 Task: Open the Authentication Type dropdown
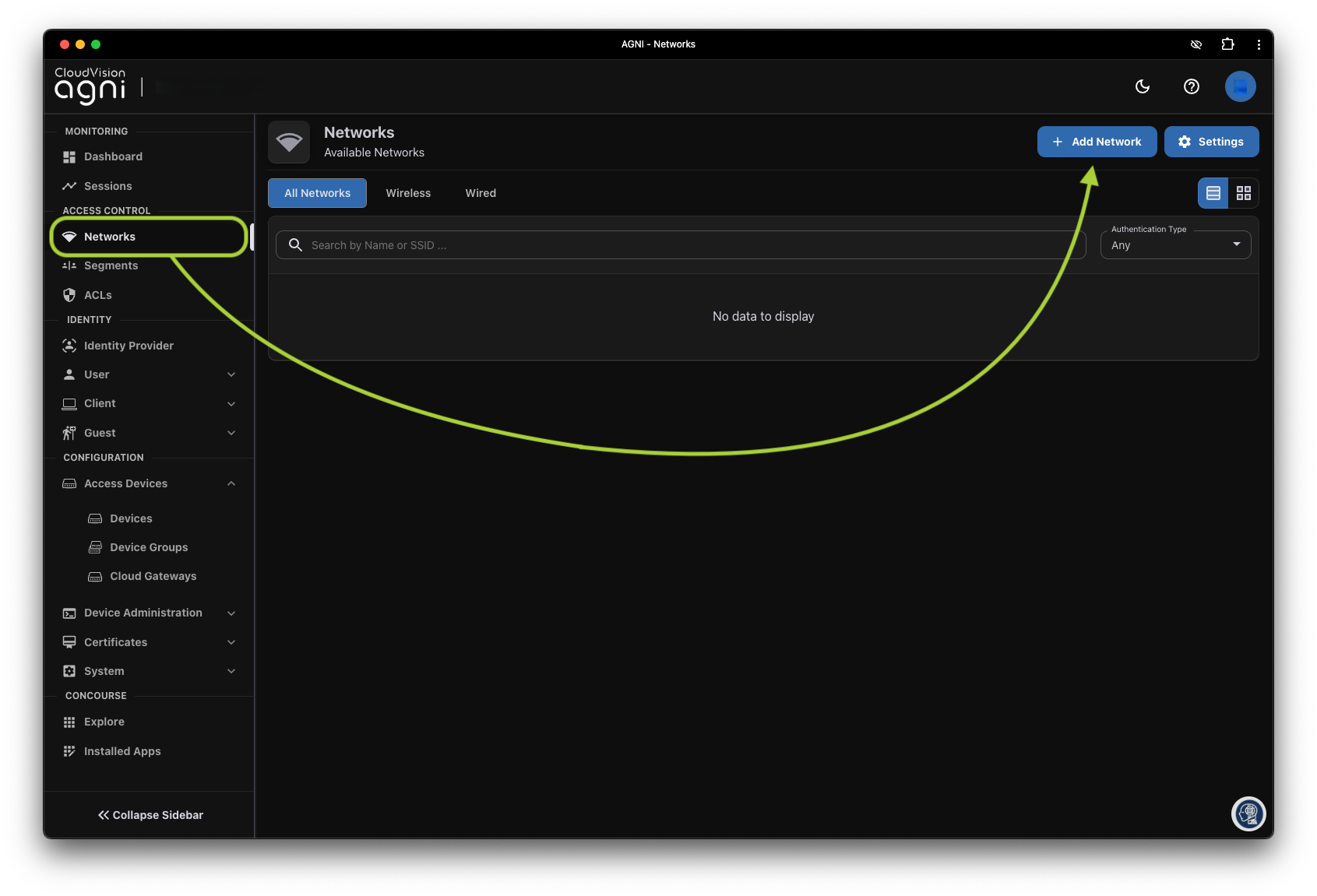click(1174, 245)
